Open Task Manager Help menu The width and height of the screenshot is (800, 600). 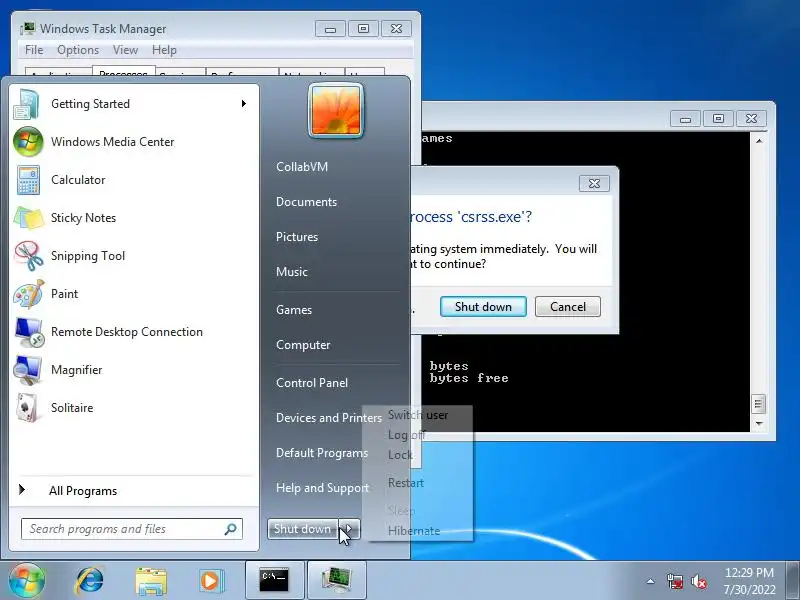tap(164, 50)
